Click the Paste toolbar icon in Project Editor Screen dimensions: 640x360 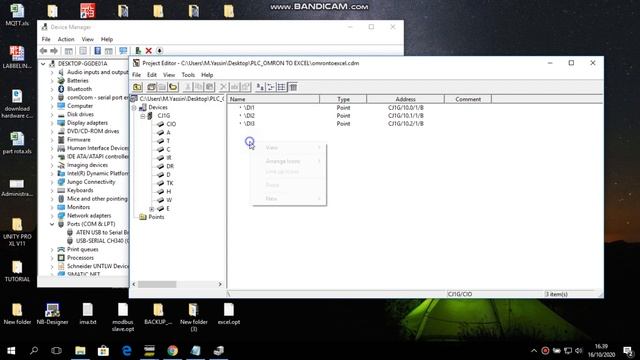[209, 87]
